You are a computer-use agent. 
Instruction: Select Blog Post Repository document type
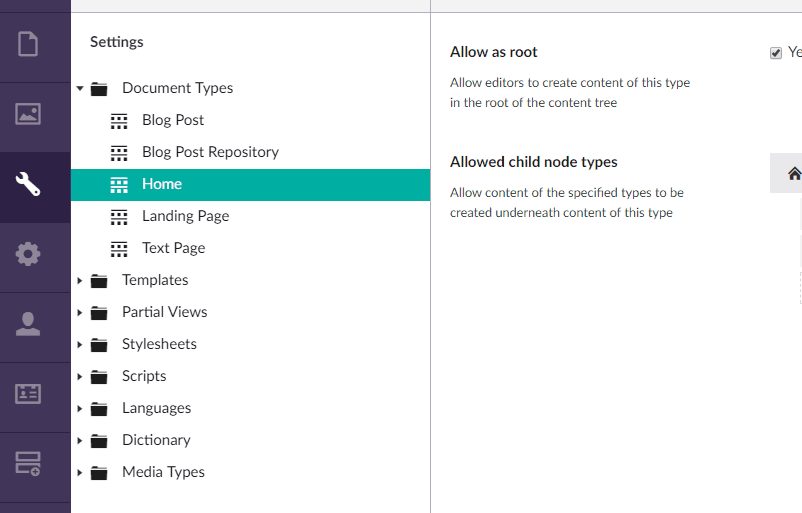[x=210, y=152]
